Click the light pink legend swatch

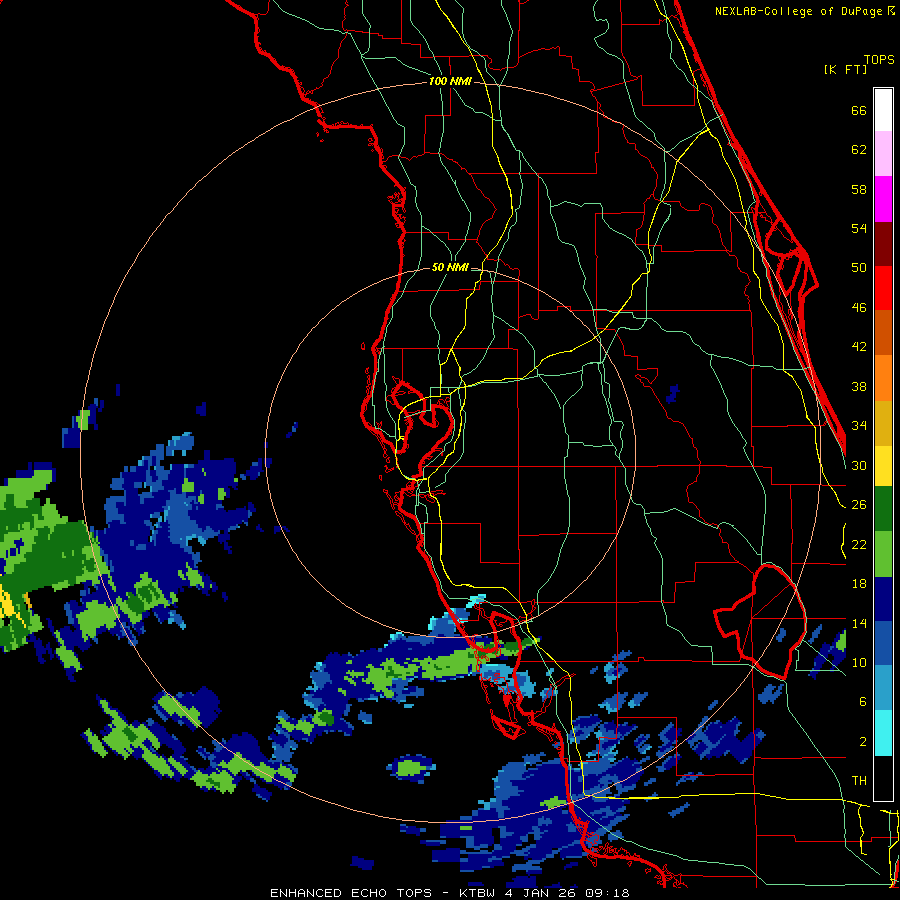883,153
